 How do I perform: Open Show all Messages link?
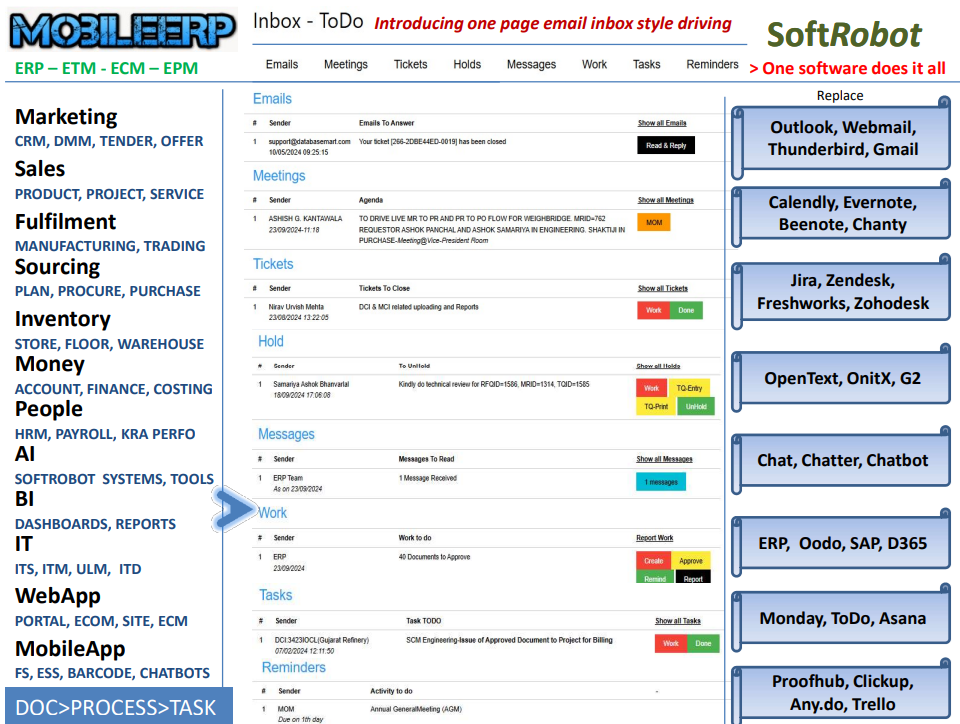pyautogui.click(x=664, y=459)
